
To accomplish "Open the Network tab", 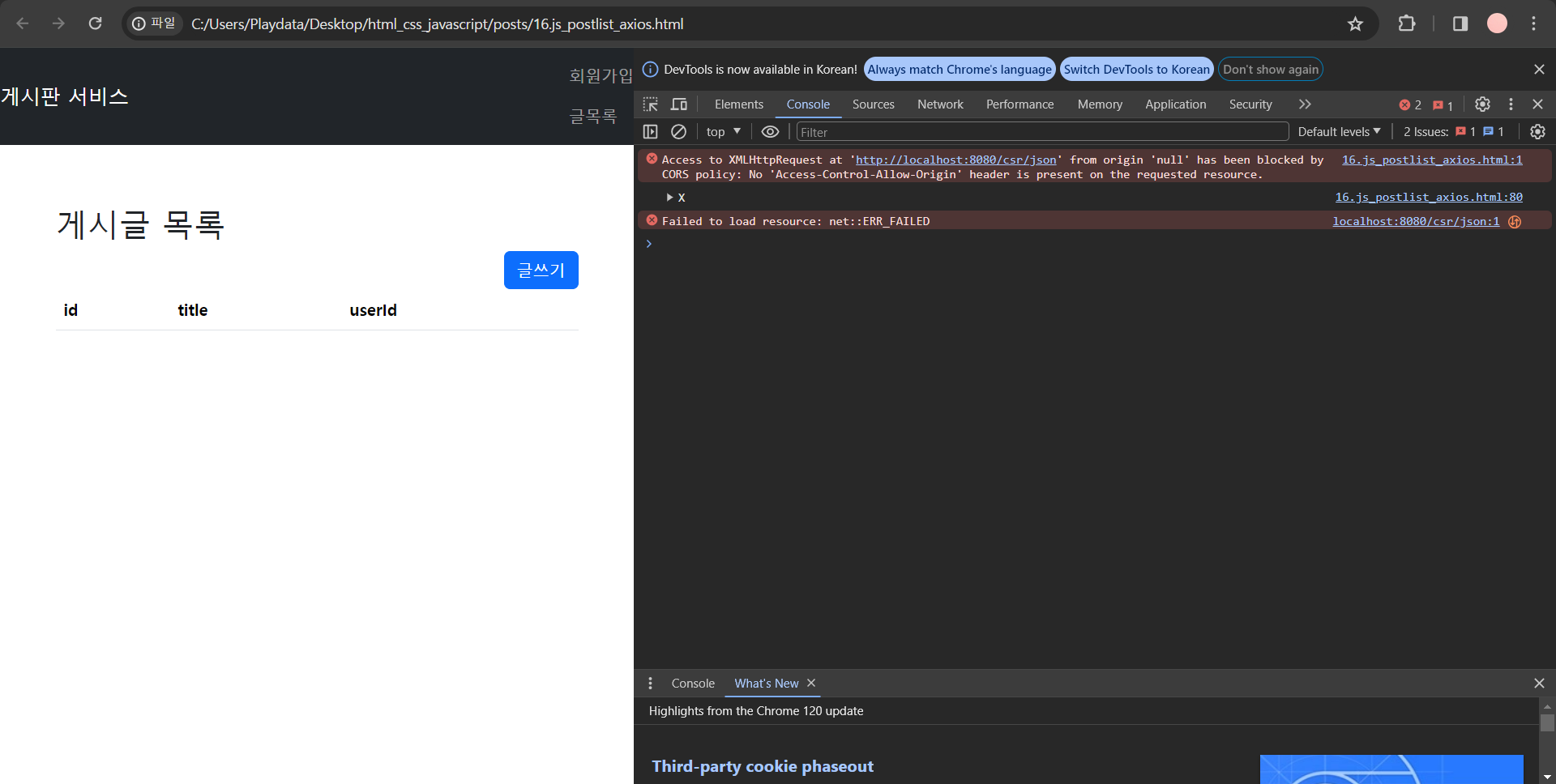I will coord(940,104).
